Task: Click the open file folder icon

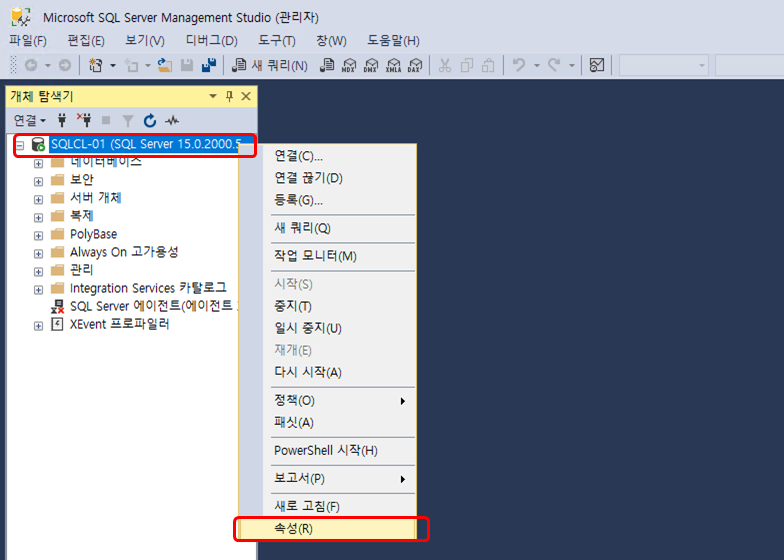Action: (x=165, y=65)
